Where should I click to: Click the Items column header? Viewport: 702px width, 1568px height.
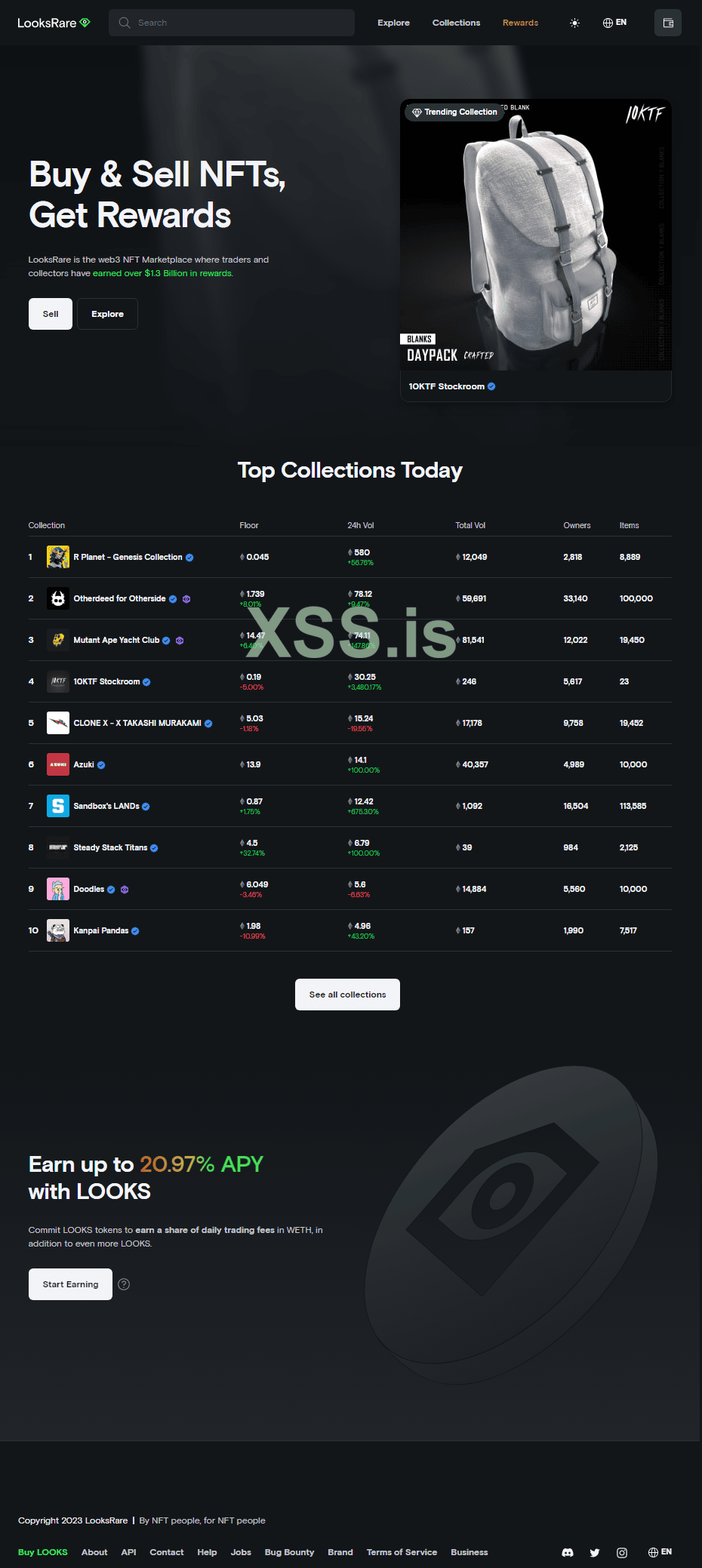point(629,525)
